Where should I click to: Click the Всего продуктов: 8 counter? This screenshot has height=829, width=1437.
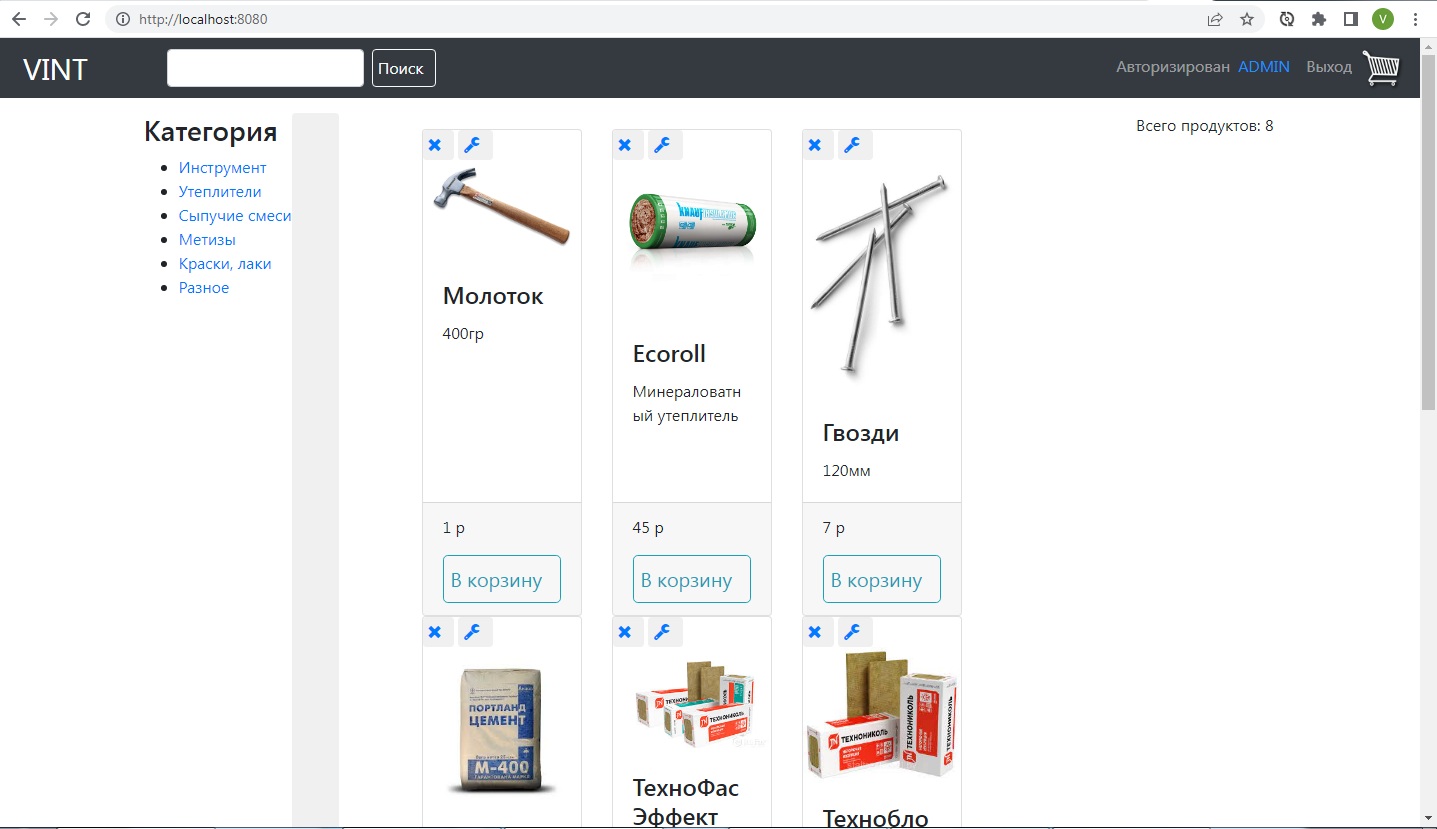[1205, 126]
